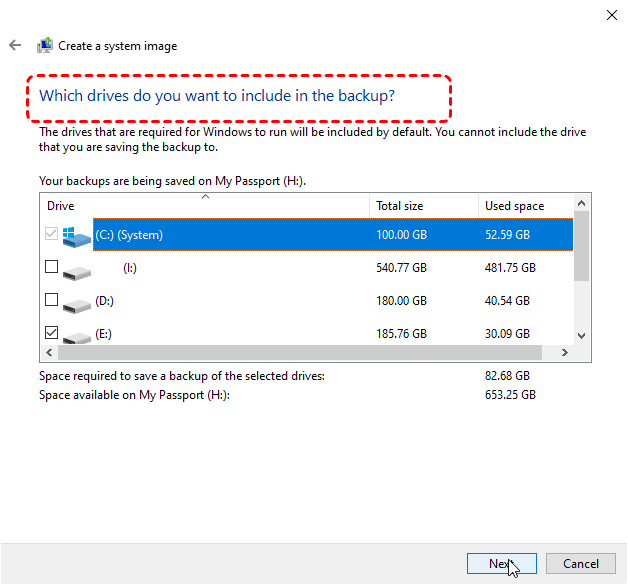Screen dimensions: 628x585
Task: Click the sort arrow above Drive column
Action: 205,197
